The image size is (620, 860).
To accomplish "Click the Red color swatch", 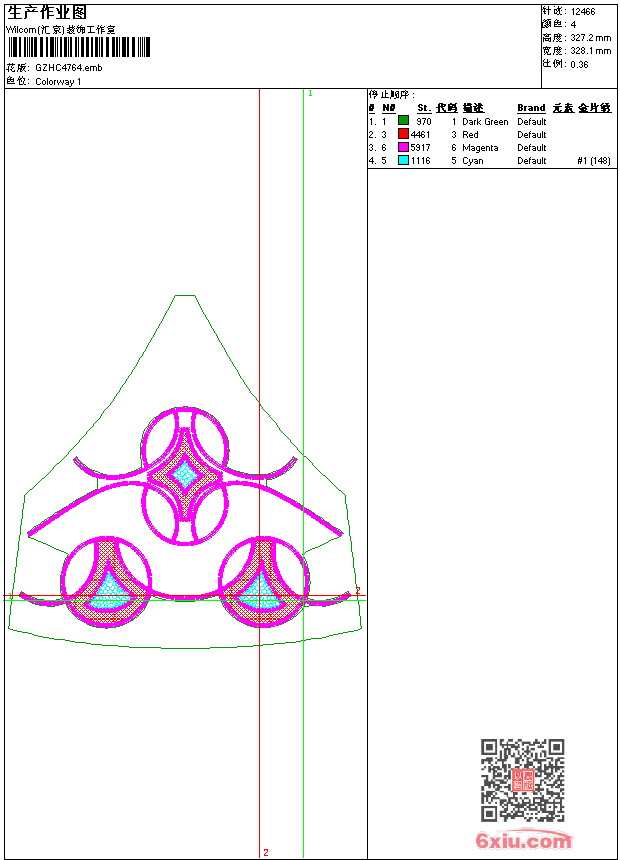I will click(403, 133).
